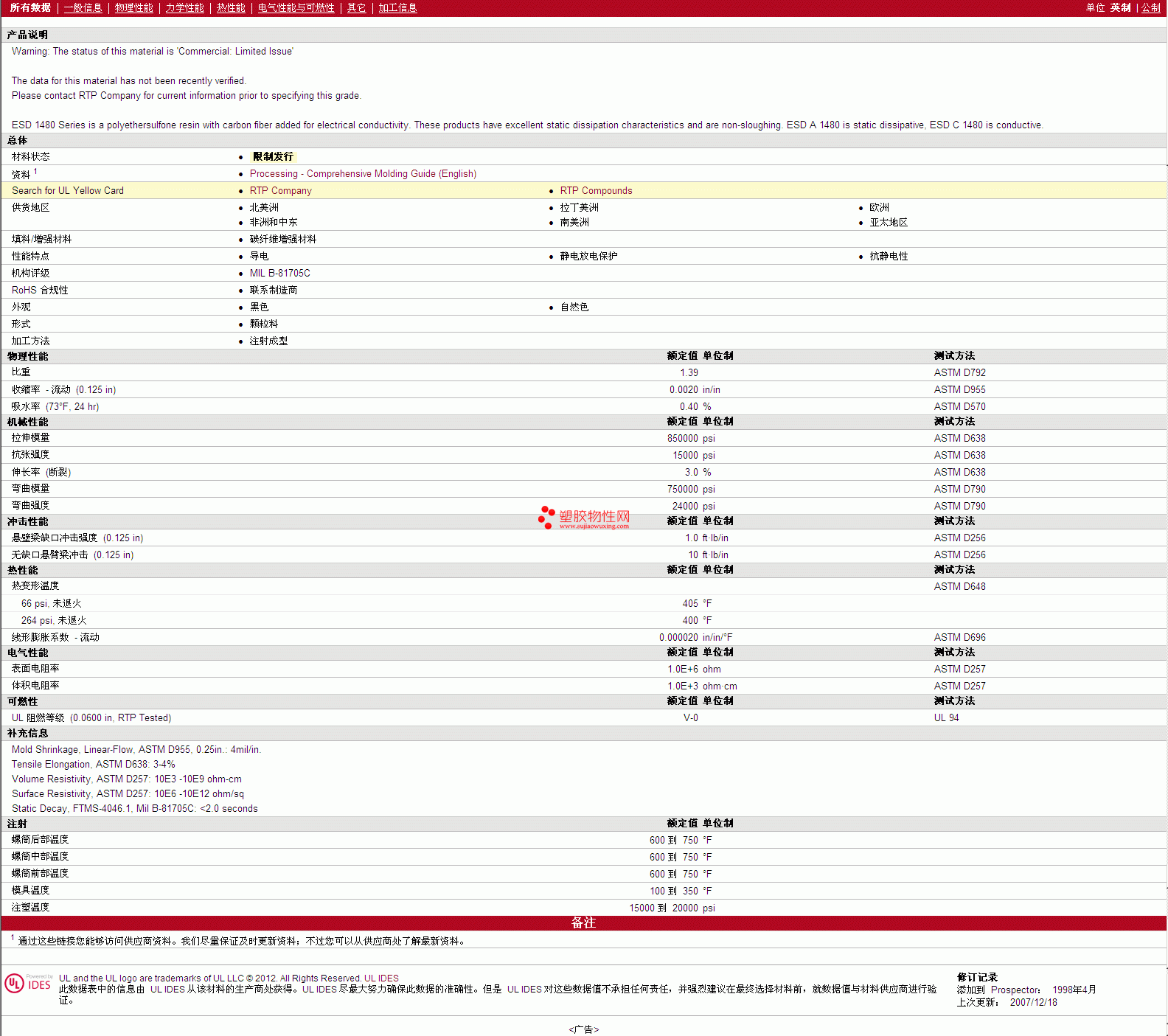
Task: Open the 所有数据 tab
Action: pos(30,8)
